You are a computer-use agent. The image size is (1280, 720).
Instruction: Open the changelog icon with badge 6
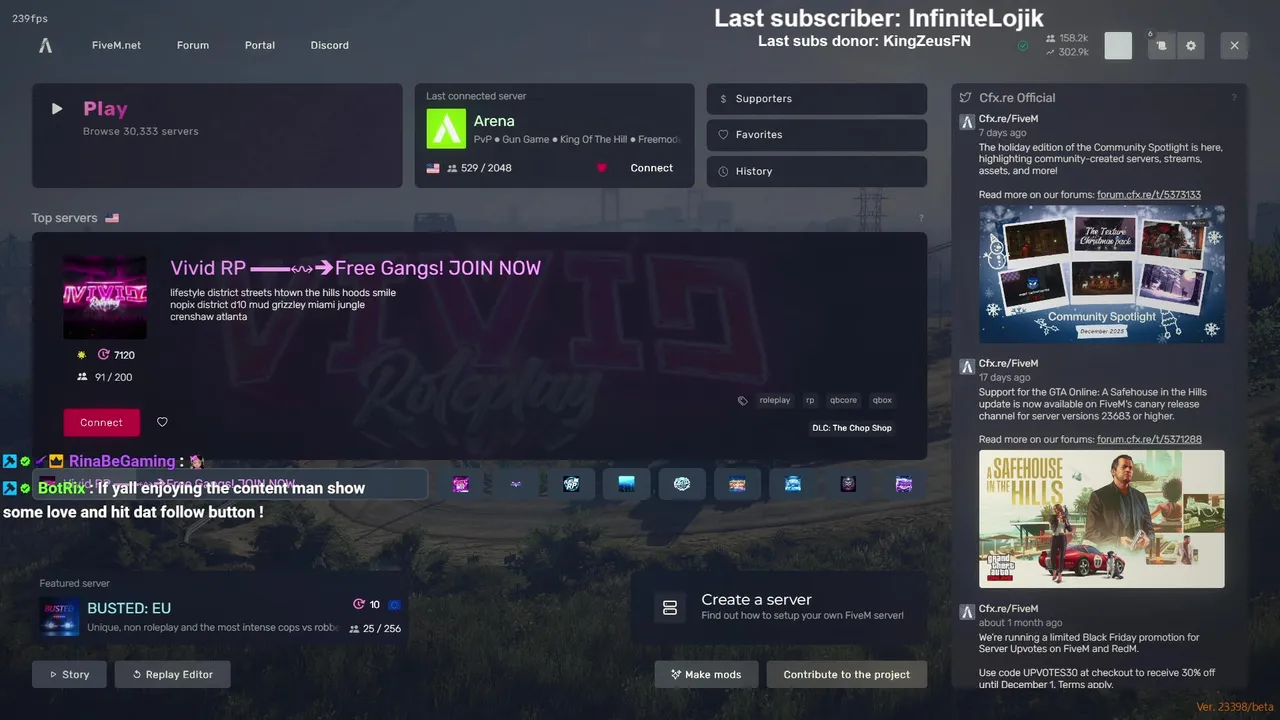pyautogui.click(x=1161, y=45)
